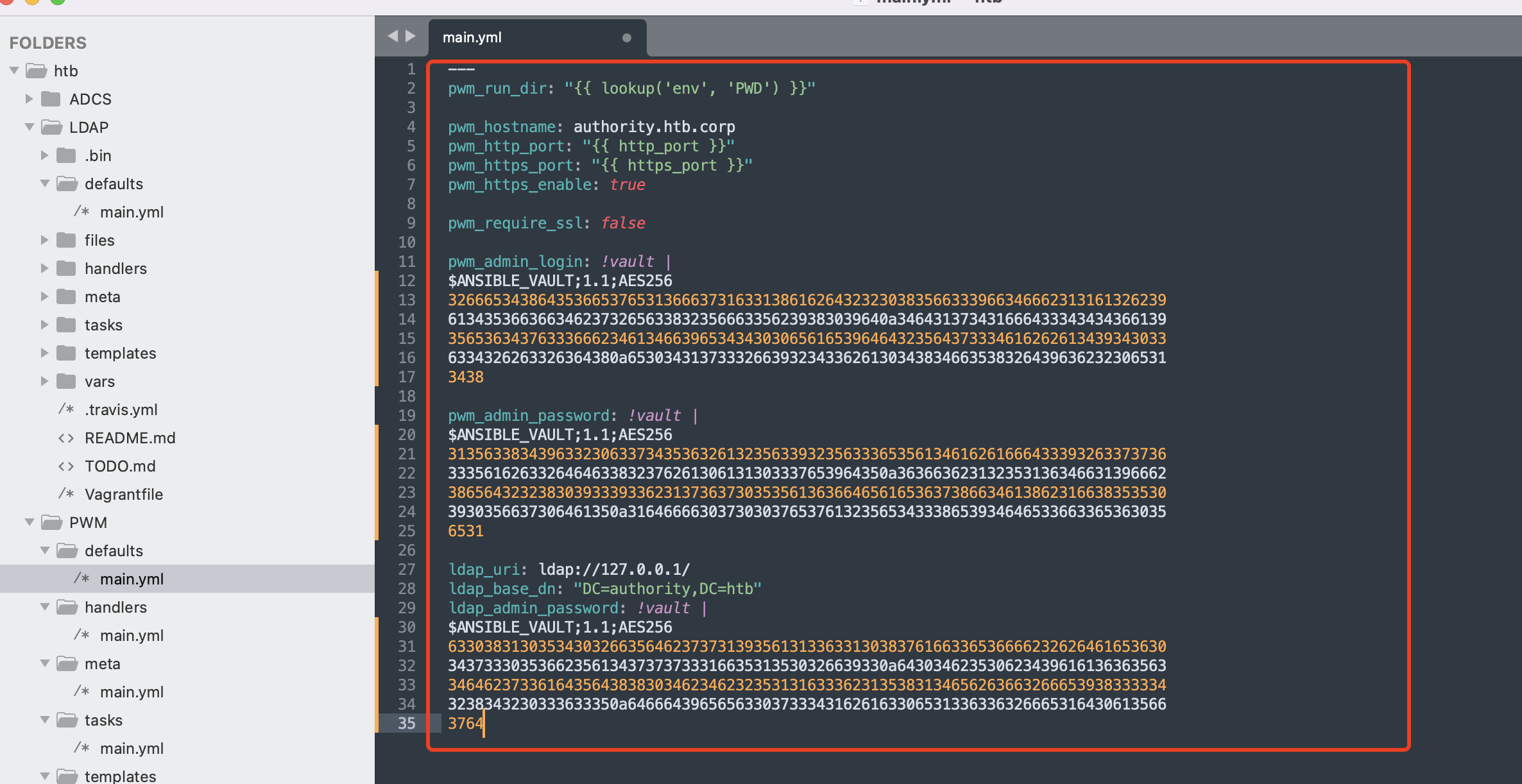
Task: Click the false value of pwm_require_ssl
Action: [623, 223]
